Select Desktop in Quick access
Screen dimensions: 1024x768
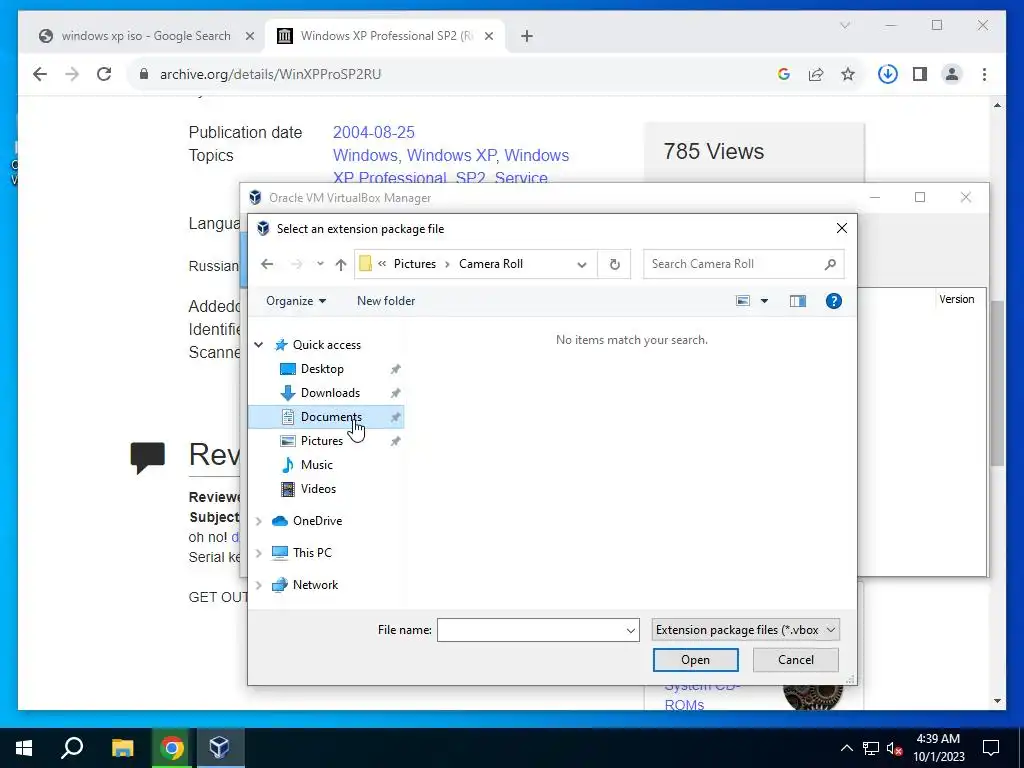322,369
